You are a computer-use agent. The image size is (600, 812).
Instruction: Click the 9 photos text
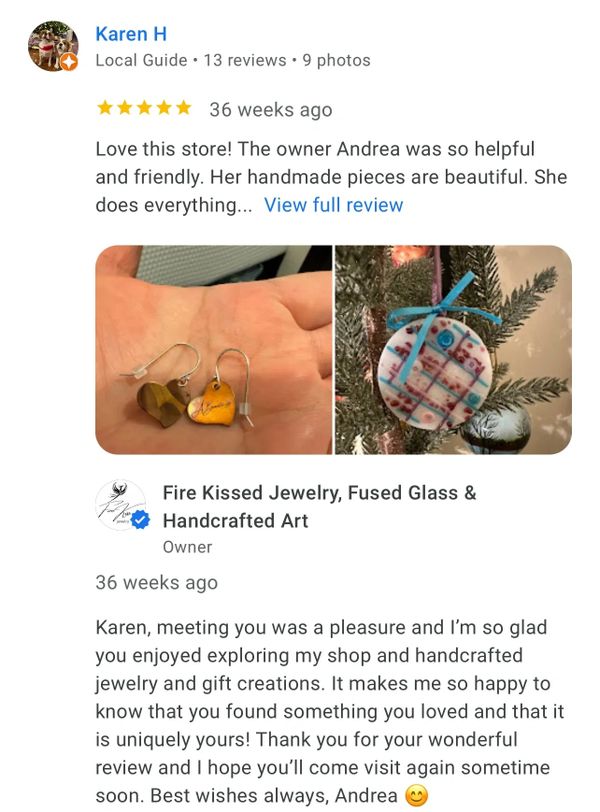point(336,61)
